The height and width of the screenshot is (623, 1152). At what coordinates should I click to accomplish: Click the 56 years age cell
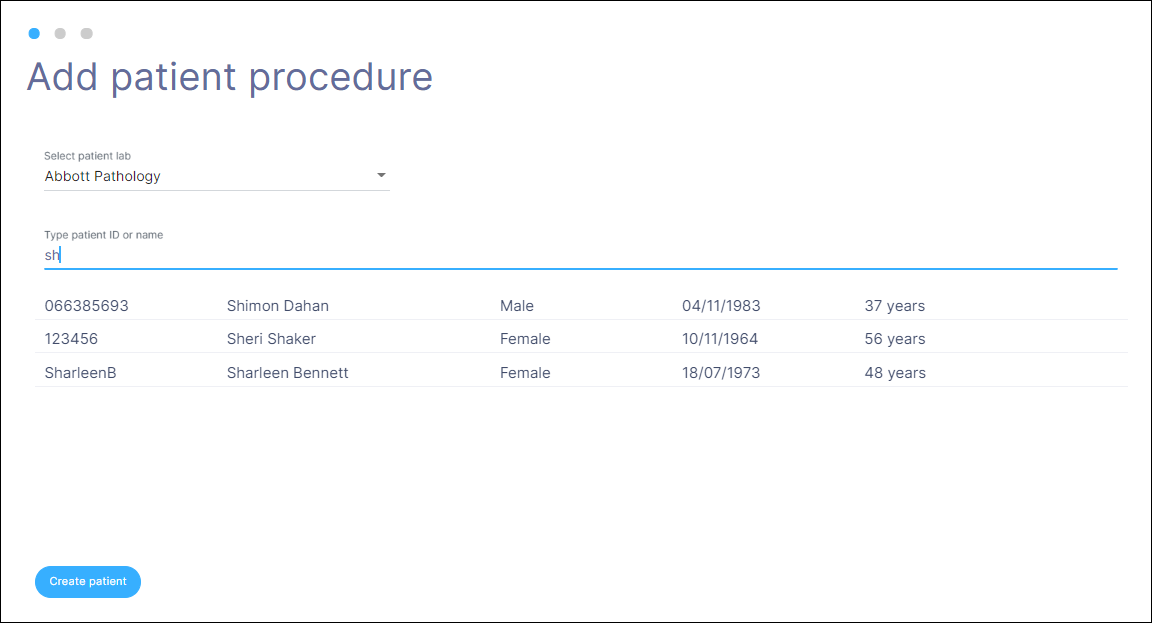coord(895,339)
